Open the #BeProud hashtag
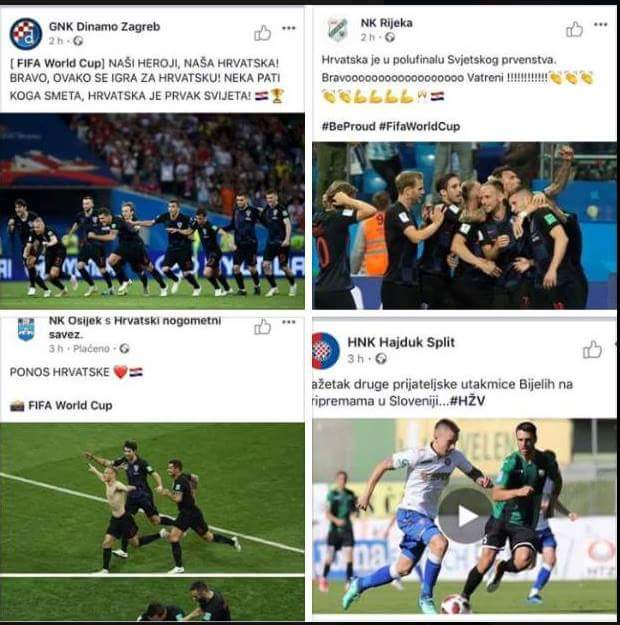 (349, 126)
